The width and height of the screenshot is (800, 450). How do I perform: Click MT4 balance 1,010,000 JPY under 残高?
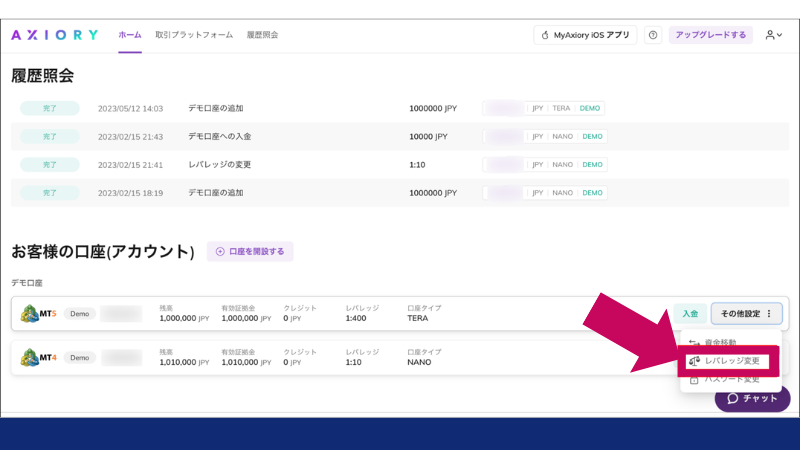tap(184, 362)
